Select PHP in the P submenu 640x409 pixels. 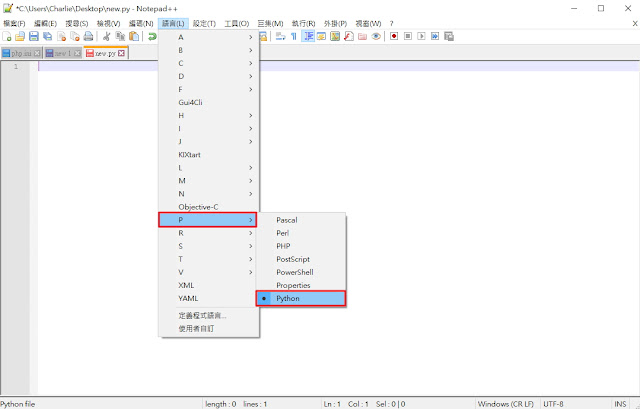pyautogui.click(x=301, y=246)
